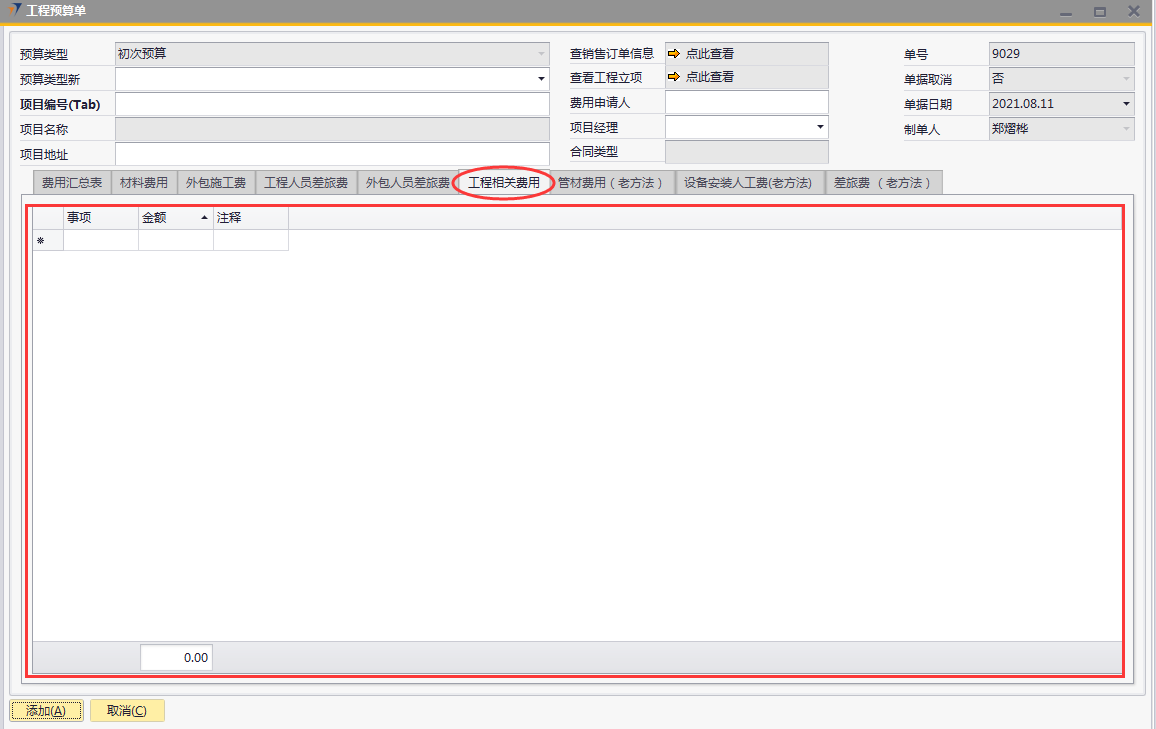This screenshot has width=1156, height=729.
Task: Click the 费用申请人 input field
Action: pos(746,102)
